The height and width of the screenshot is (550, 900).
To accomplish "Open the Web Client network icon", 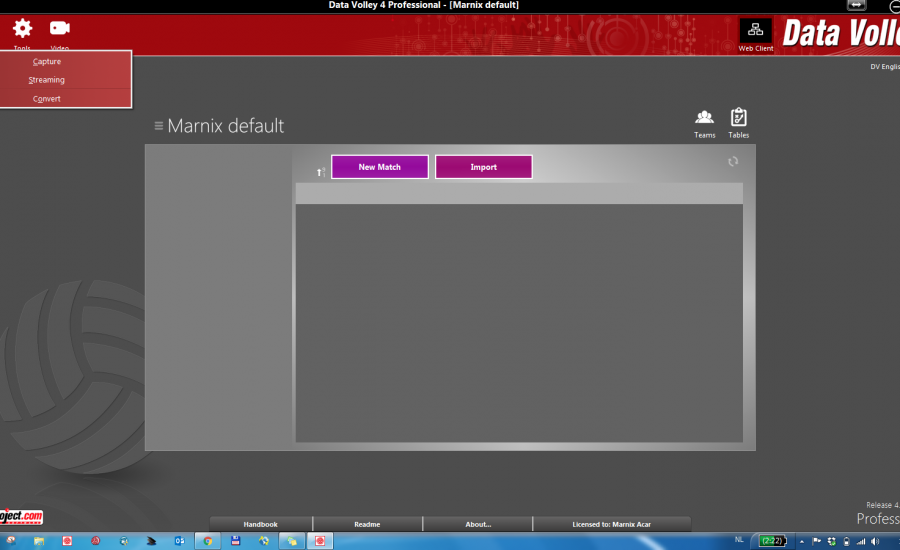I will [755, 29].
